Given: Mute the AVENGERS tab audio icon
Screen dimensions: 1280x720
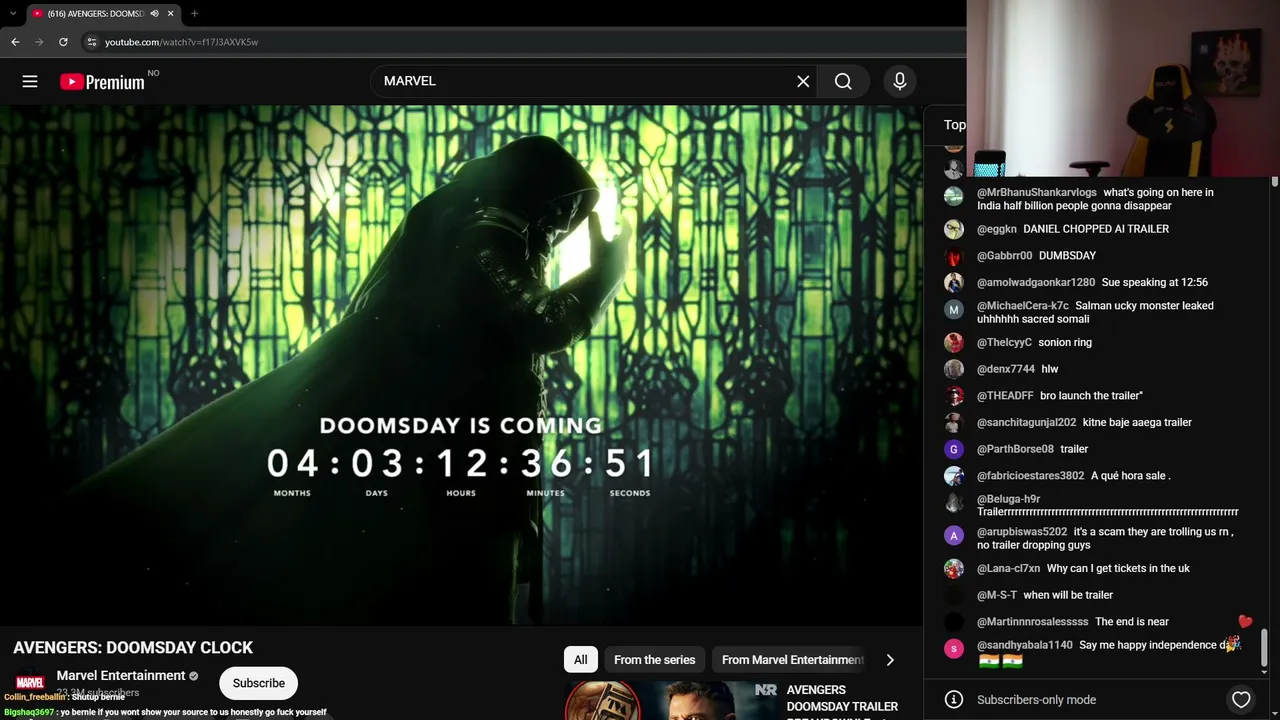Looking at the screenshot, I should coord(154,14).
